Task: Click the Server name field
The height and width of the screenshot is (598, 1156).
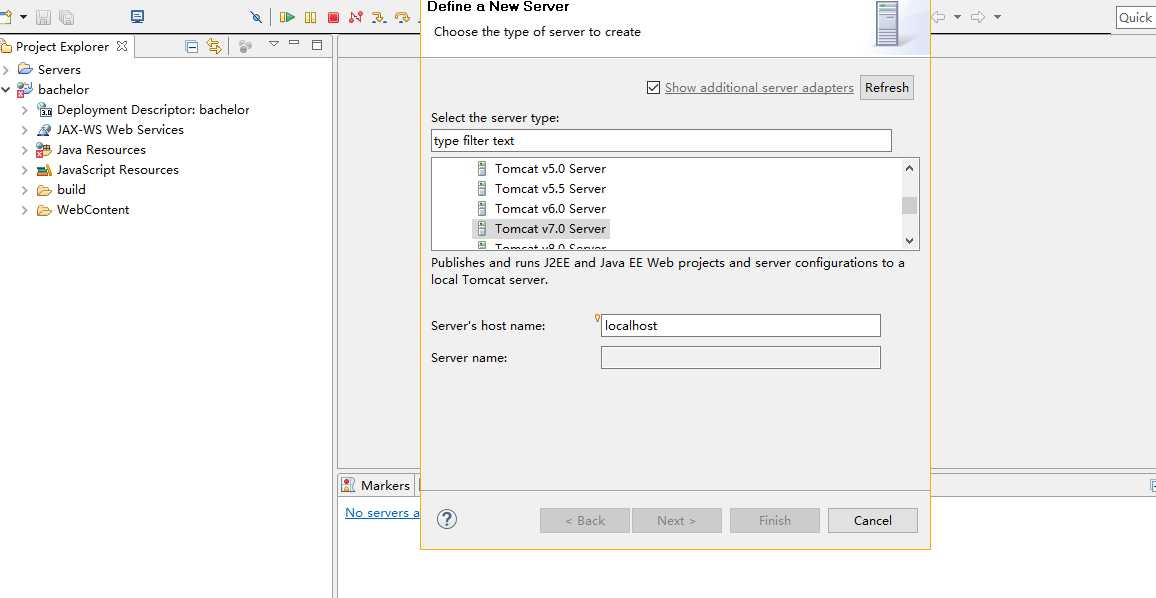Action: pyautogui.click(x=741, y=358)
